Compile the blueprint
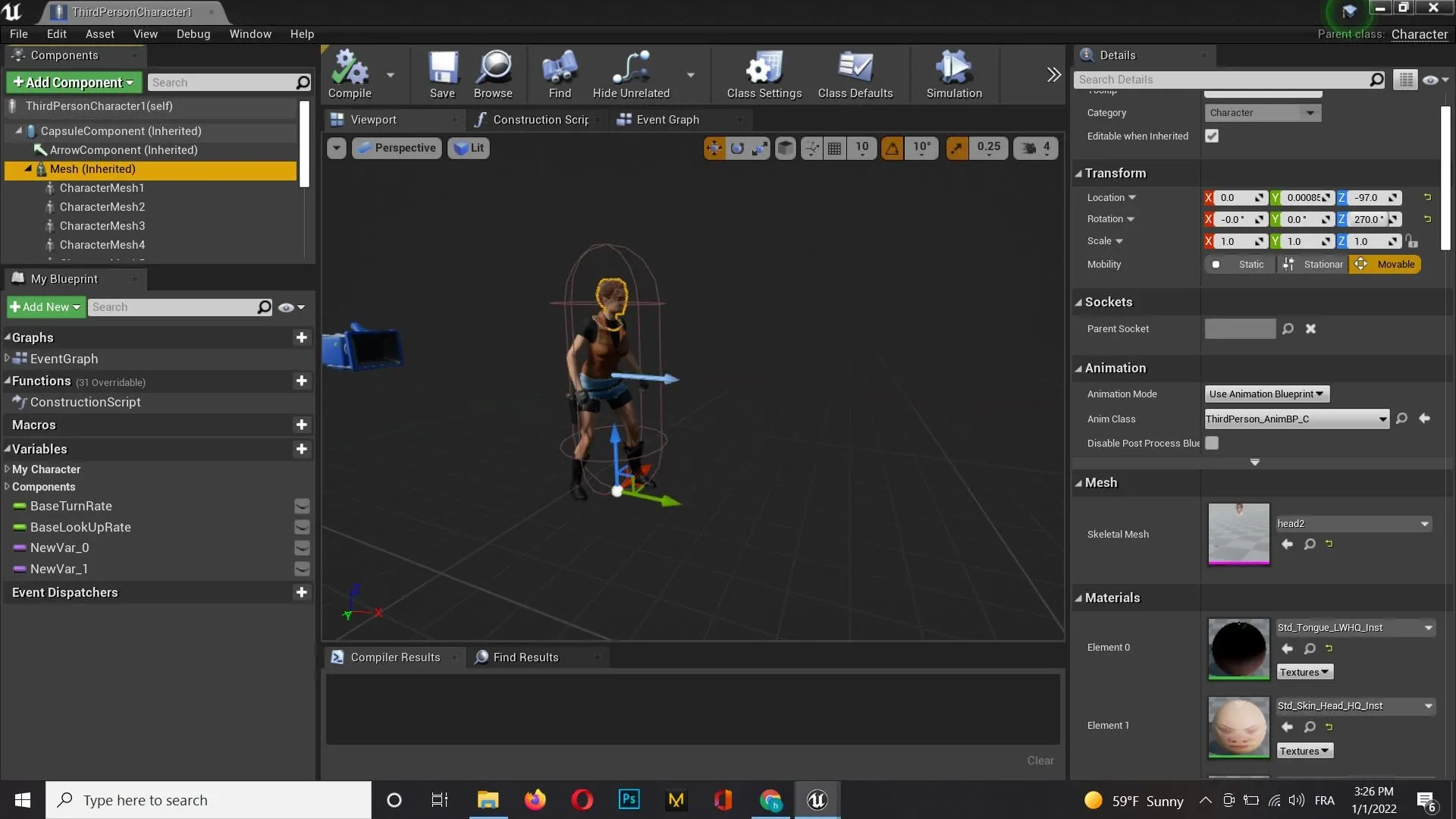The height and width of the screenshot is (819, 1456). (350, 72)
